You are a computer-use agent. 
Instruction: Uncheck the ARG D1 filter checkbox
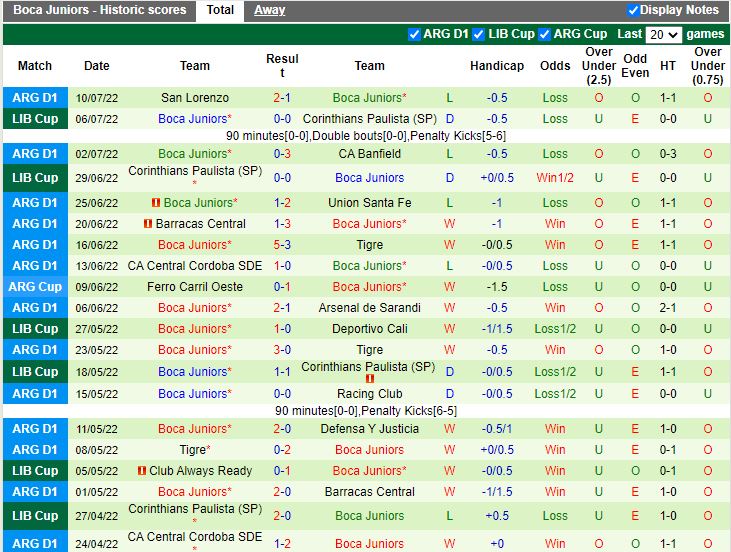coord(415,34)
